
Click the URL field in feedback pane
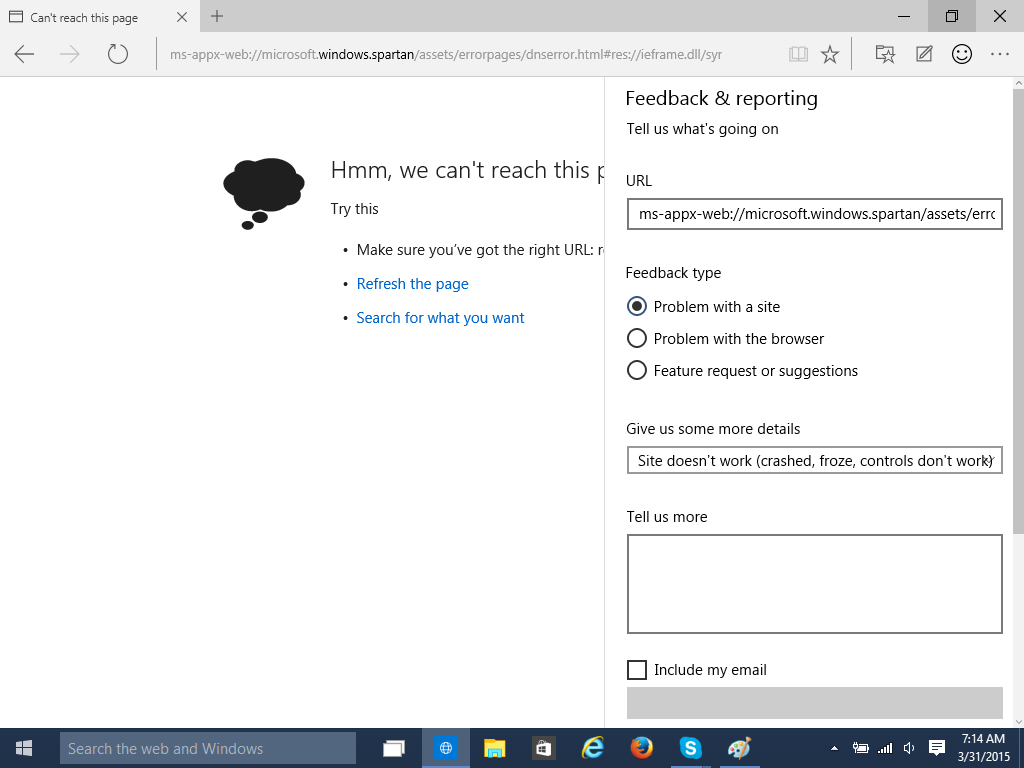814,214
